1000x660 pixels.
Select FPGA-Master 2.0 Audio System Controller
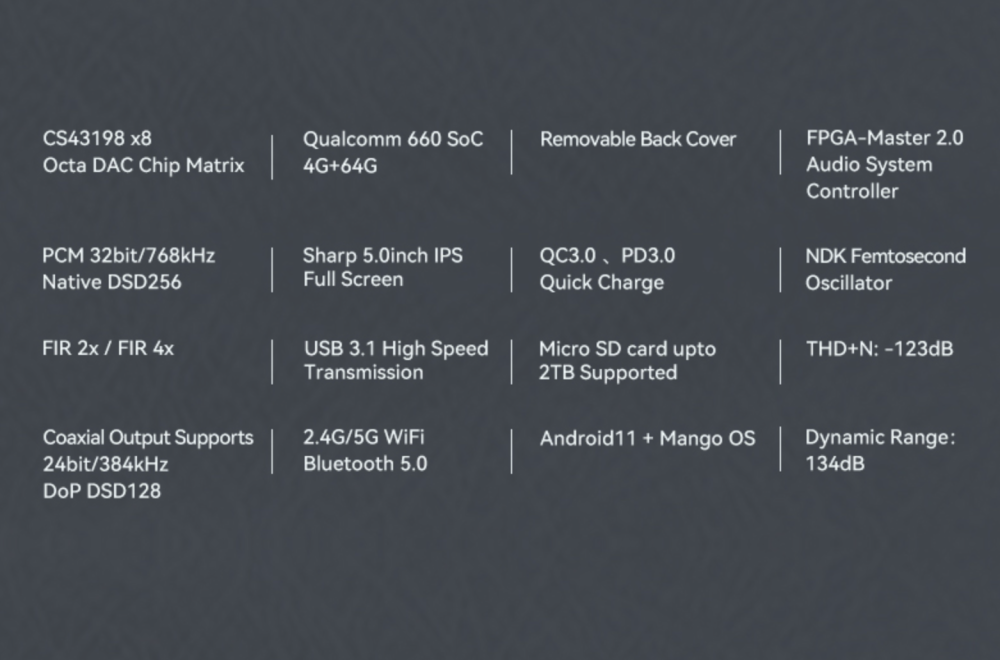pos(885,165)
